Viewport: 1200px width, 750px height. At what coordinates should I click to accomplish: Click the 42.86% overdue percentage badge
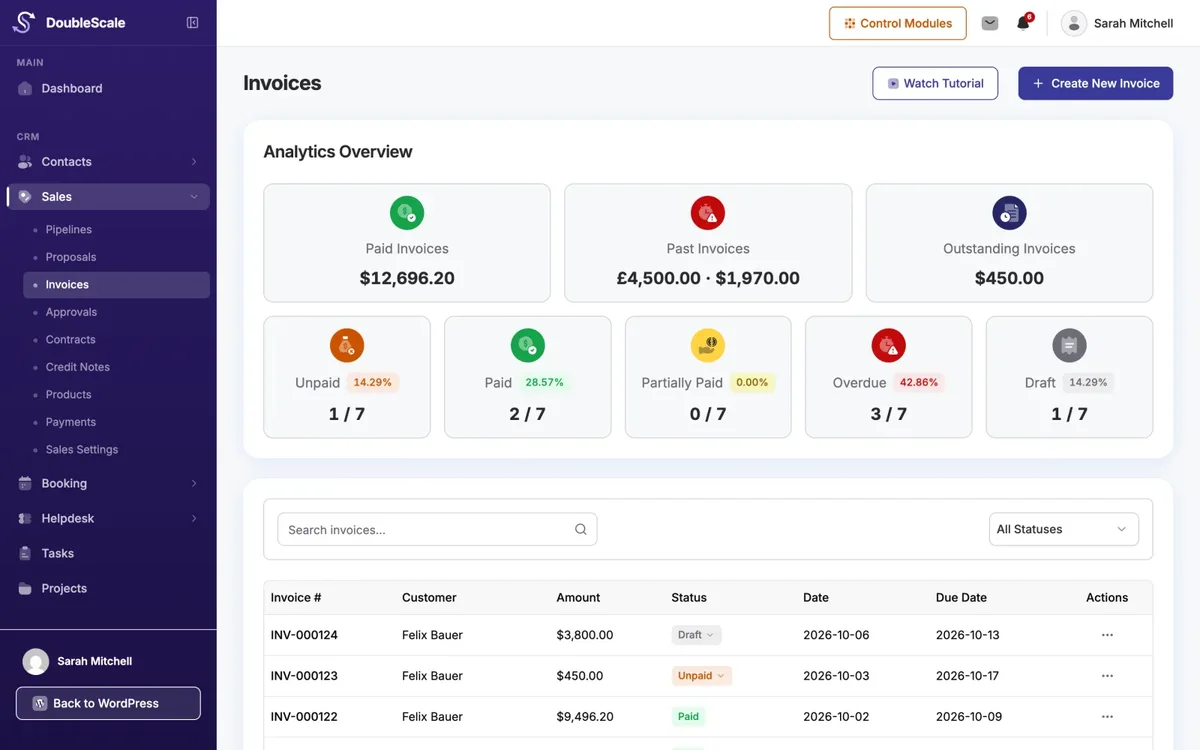tap(918, 382)
